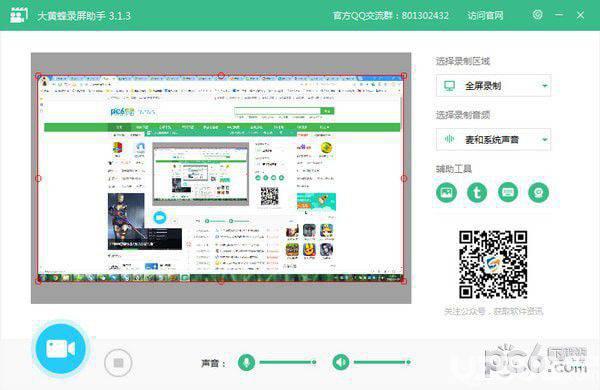The image size is (600, 390).
Task: Click the top-left red selection handle in preview
Action: [x=38, y=76]
